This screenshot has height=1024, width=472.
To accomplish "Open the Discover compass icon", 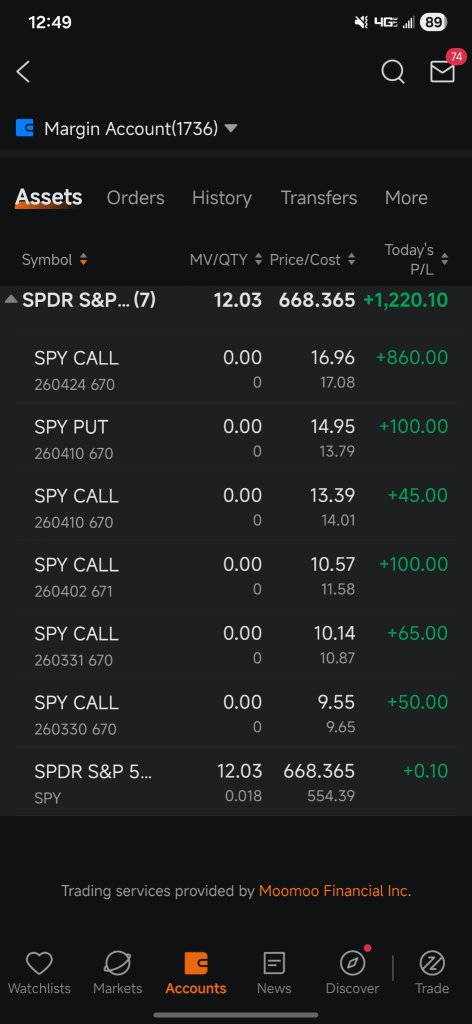I will [353, 962].
